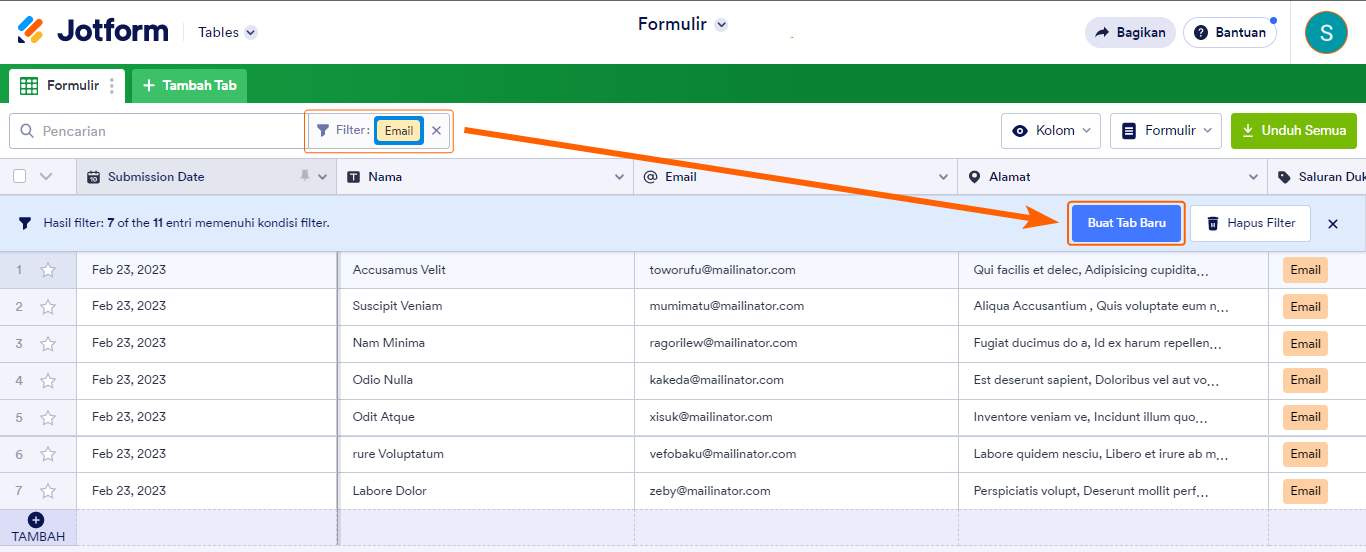Select cell mumimatu@mailinator.com
The image size is (1366, 552).
(x=796, y=306)
